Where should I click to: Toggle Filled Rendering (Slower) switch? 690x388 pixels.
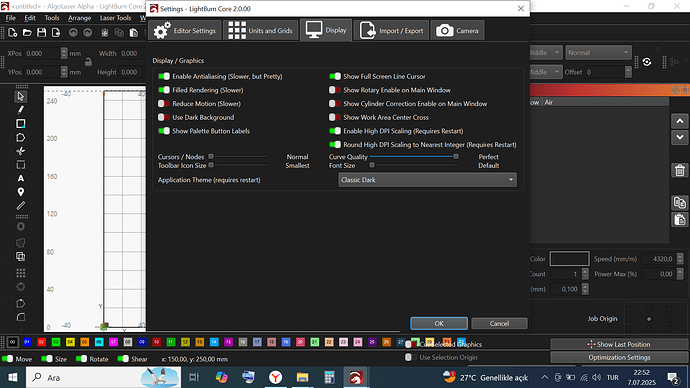164,90
